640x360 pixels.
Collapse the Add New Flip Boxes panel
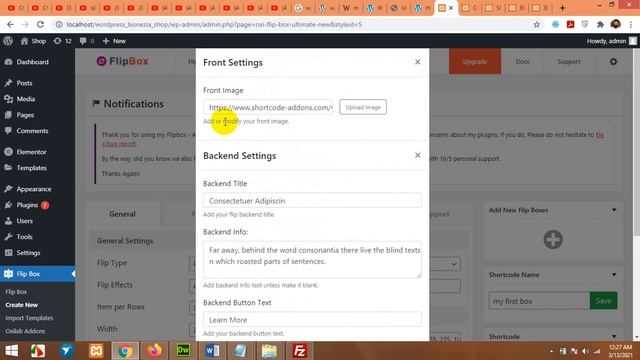[614, 210]
